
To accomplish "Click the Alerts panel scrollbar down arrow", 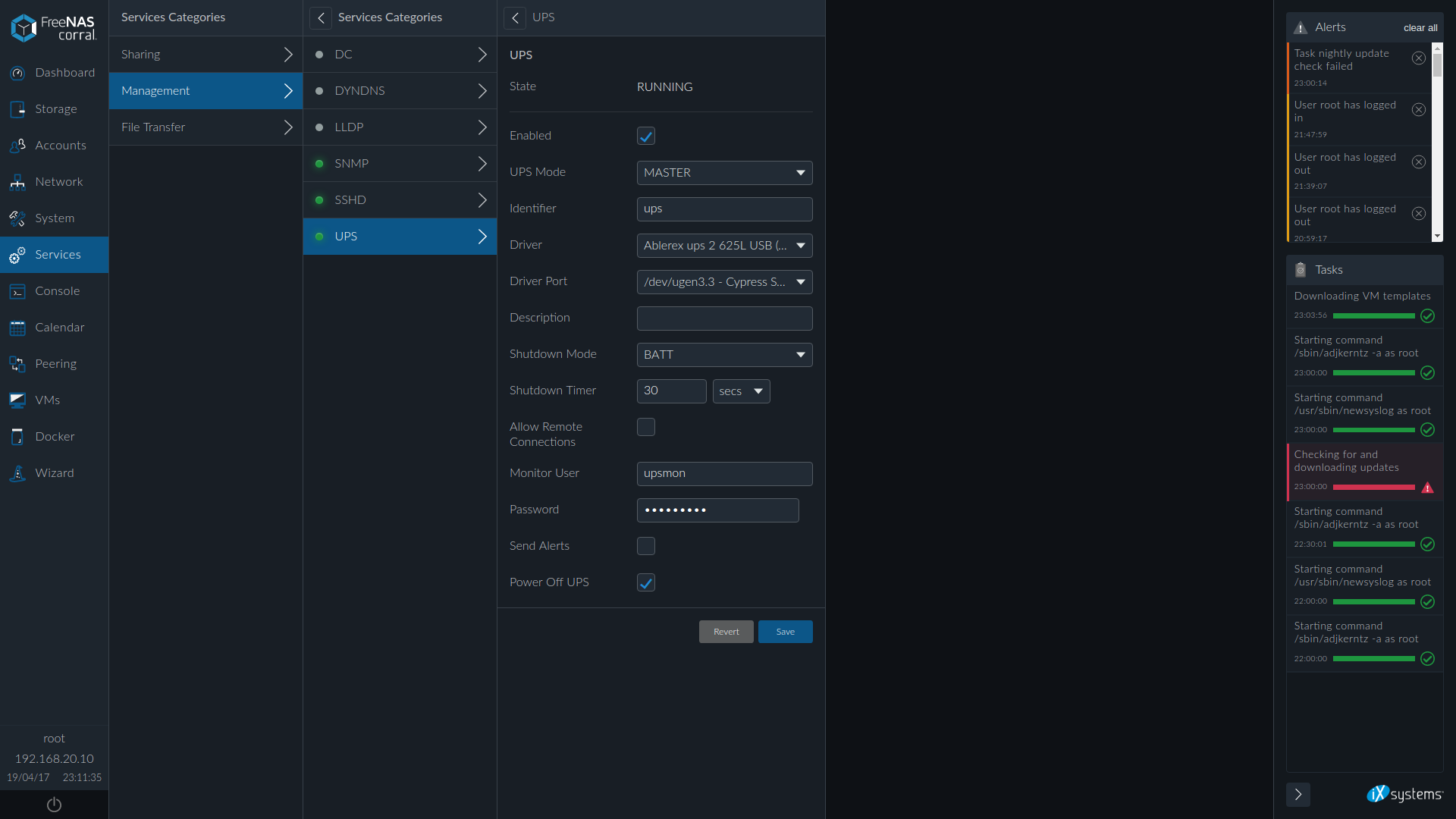I will tap(1437, 237).
